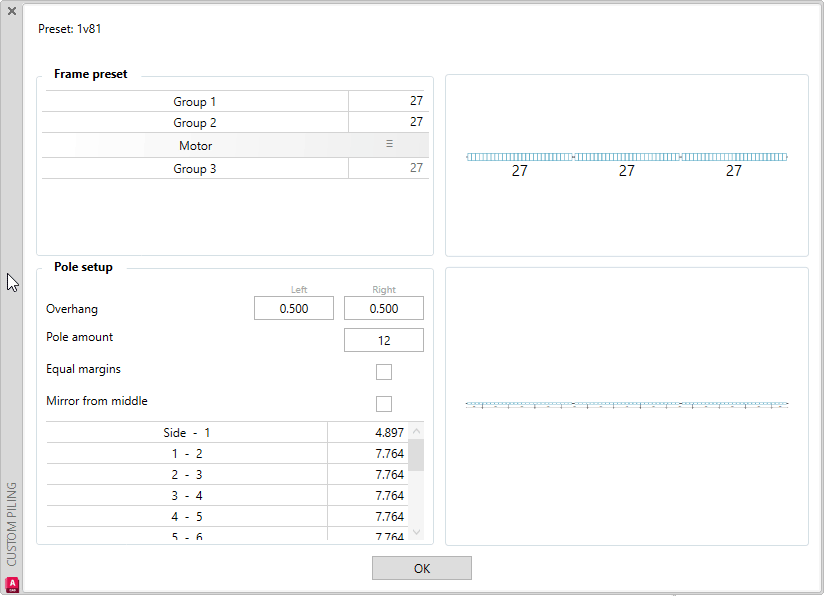This screenshot has height=596, width=825.
Task: Click the scroll up arrow in the pole list
Action: tap(416, 431)
